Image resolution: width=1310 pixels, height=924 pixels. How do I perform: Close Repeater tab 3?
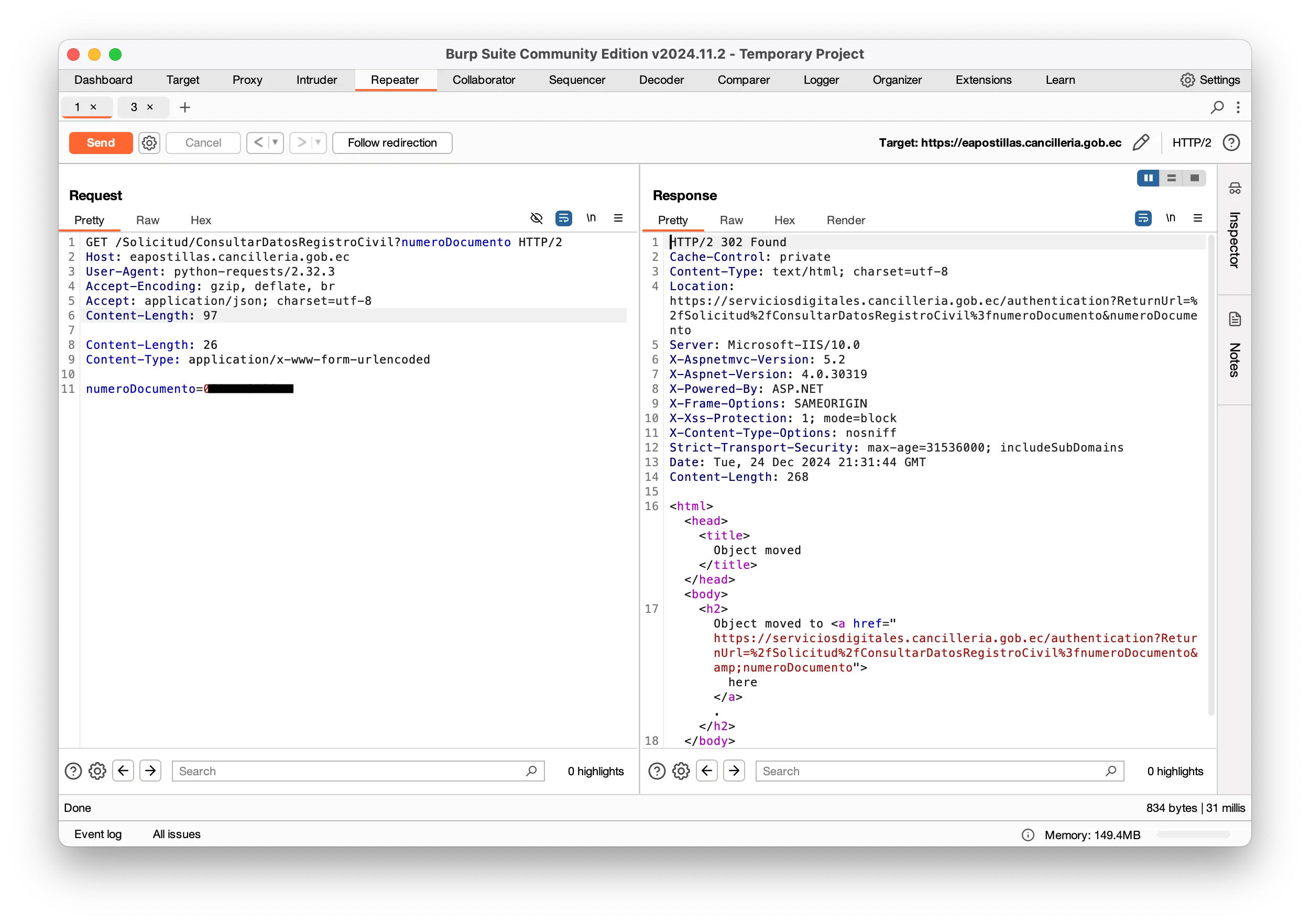point(150,107)
